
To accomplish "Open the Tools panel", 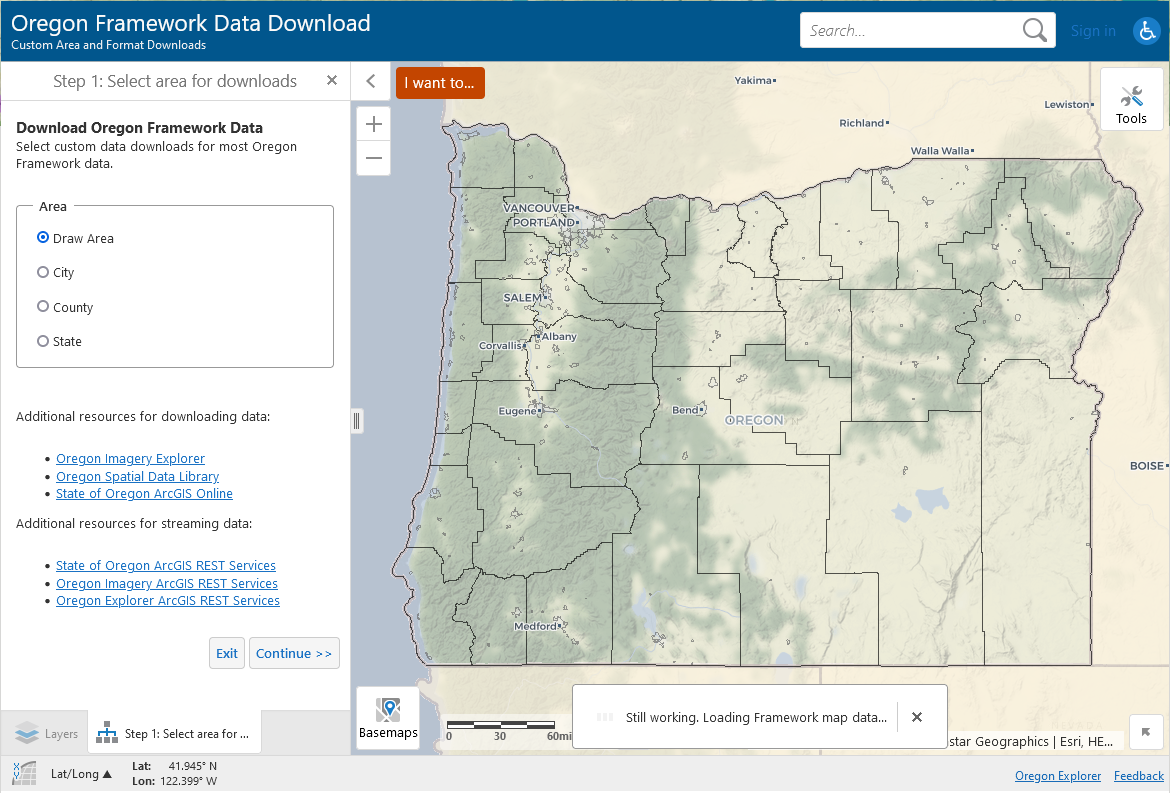I will click(x=1131, y=99).
